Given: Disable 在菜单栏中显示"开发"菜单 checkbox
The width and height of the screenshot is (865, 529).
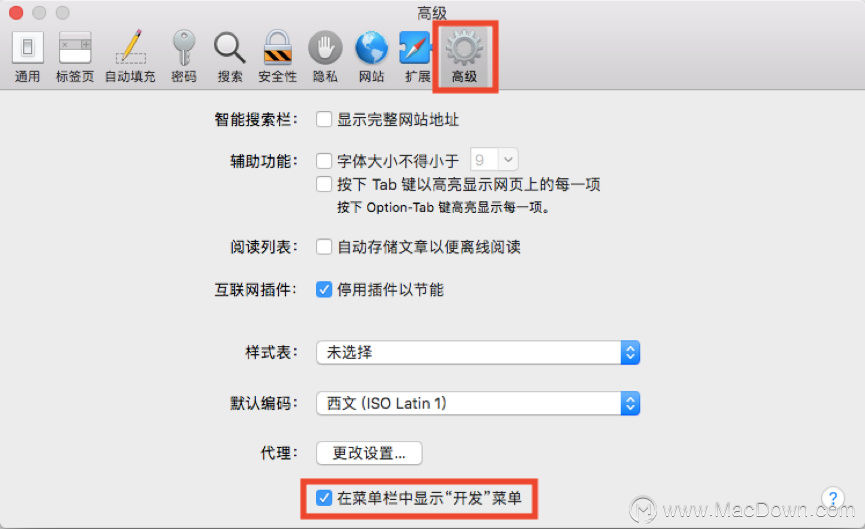Looking at the screenshot, I should coord(324,498).
